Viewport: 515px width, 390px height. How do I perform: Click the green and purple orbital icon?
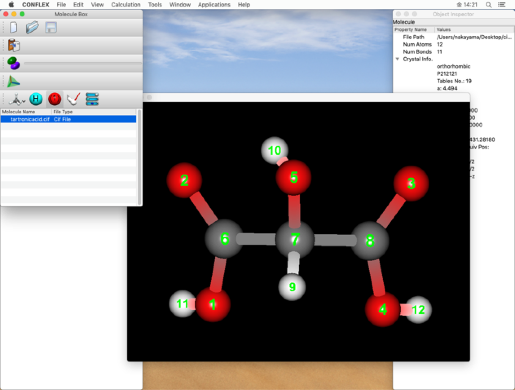(x=14, y=63)
